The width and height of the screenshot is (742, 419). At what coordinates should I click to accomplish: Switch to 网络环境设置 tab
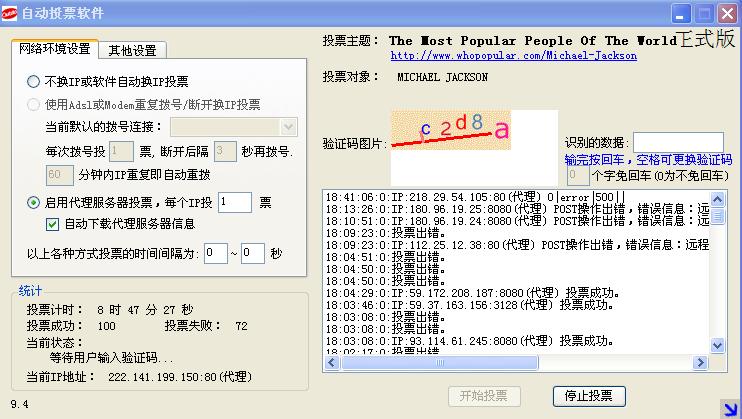click(54, 49)
